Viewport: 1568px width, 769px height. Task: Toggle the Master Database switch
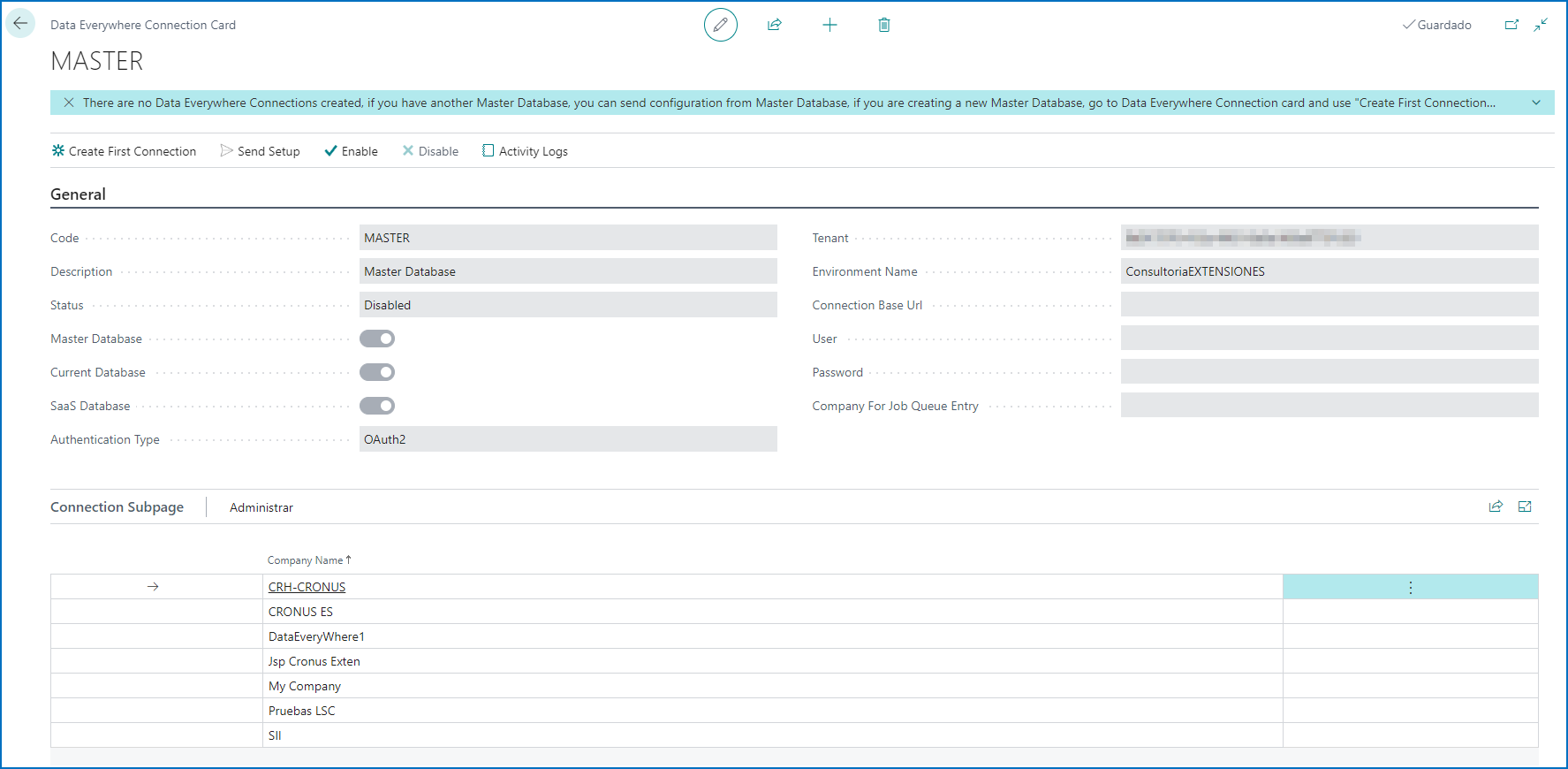(x=377, y=339)
